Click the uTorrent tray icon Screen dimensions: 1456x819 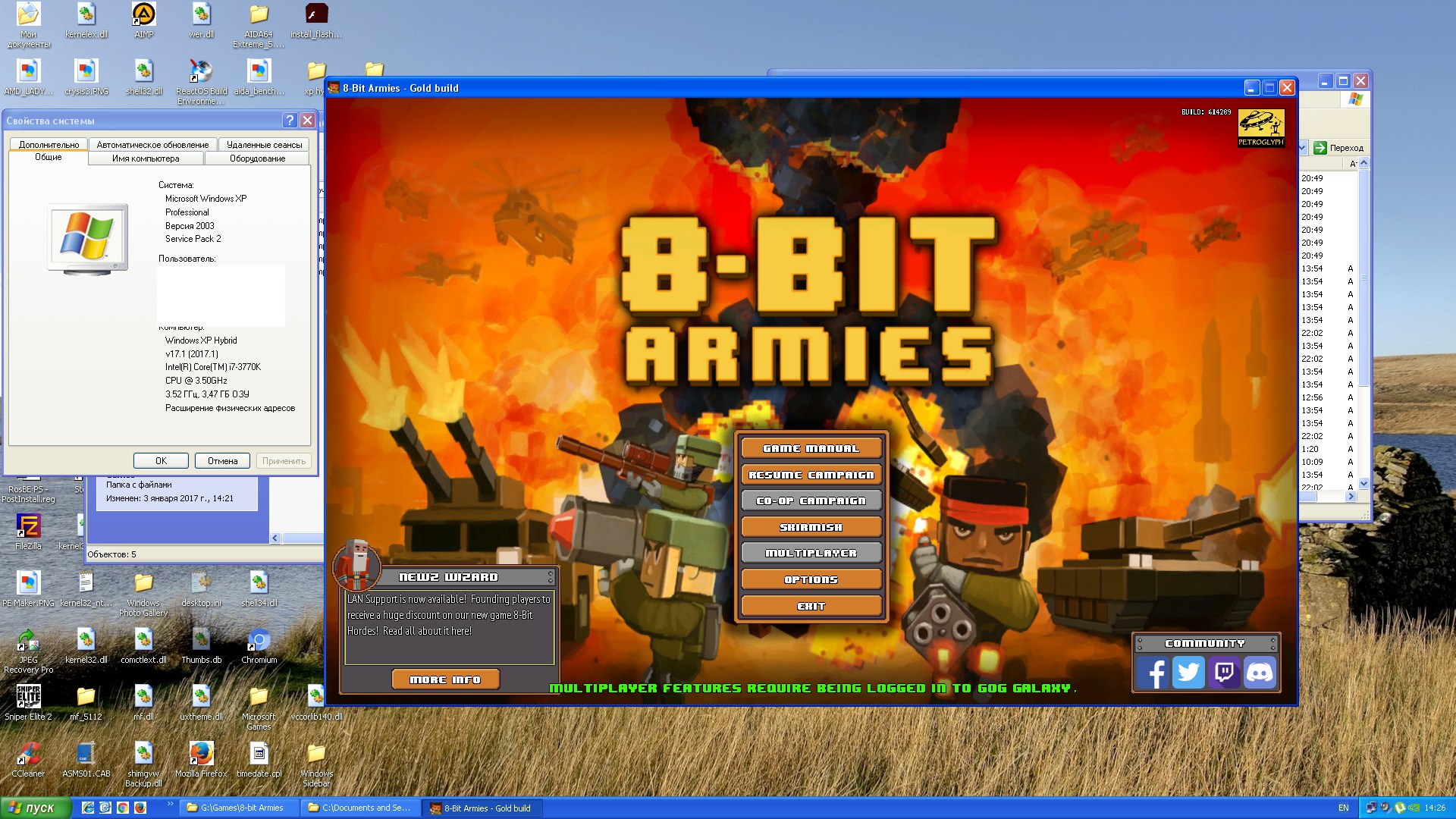[1400, 808]
